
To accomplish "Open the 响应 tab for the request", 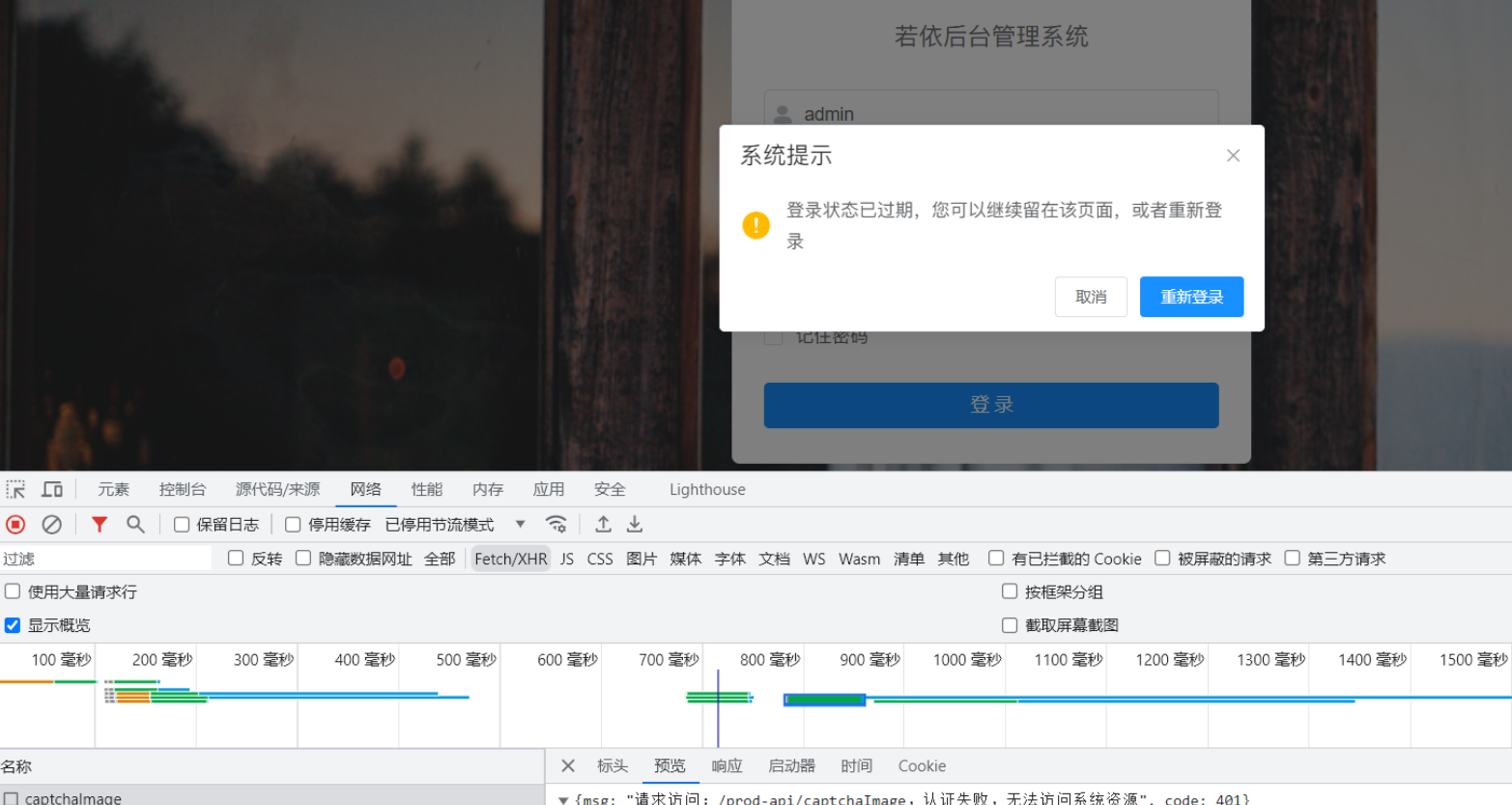I will (726, 765).
